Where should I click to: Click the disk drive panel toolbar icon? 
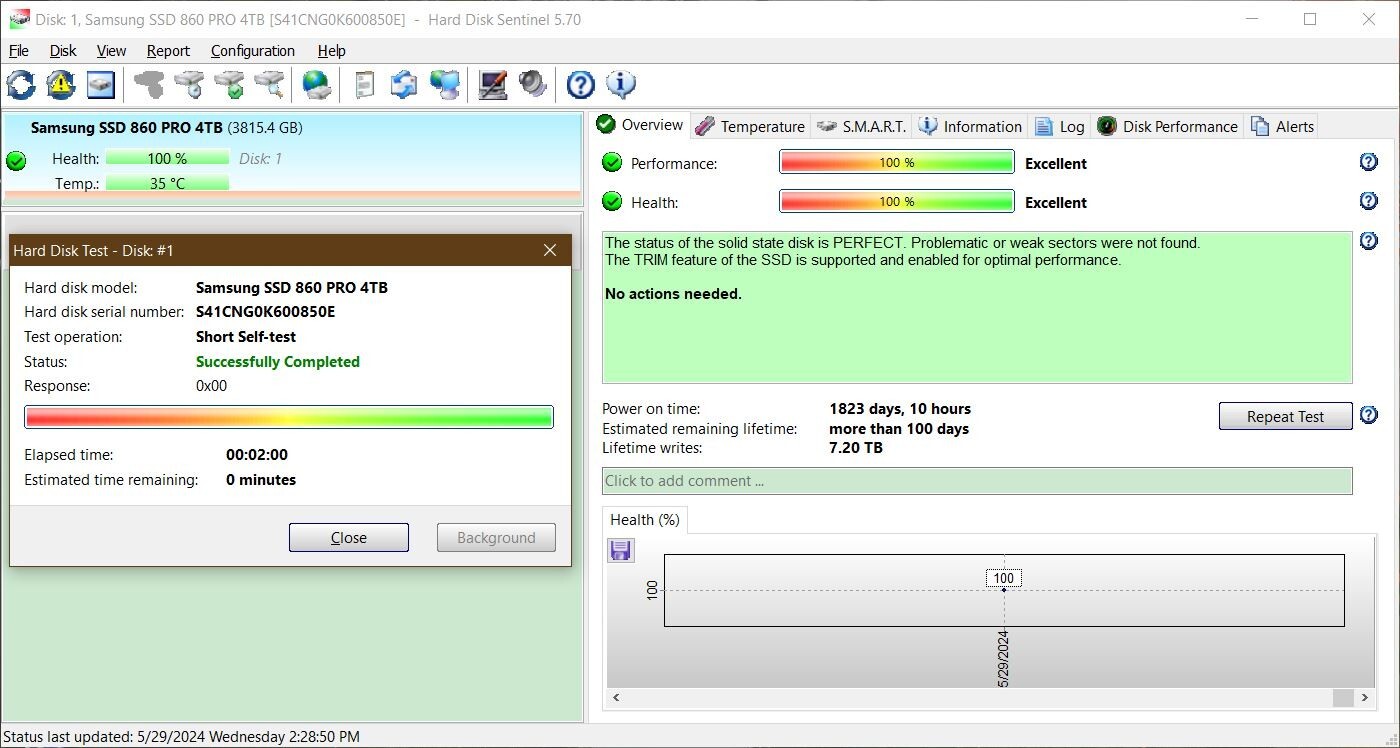coord(101,85)
